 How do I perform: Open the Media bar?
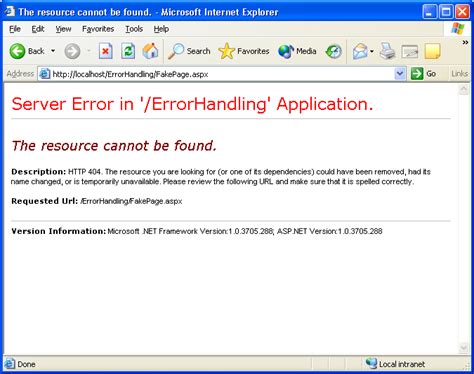click(x=297, y=51)
